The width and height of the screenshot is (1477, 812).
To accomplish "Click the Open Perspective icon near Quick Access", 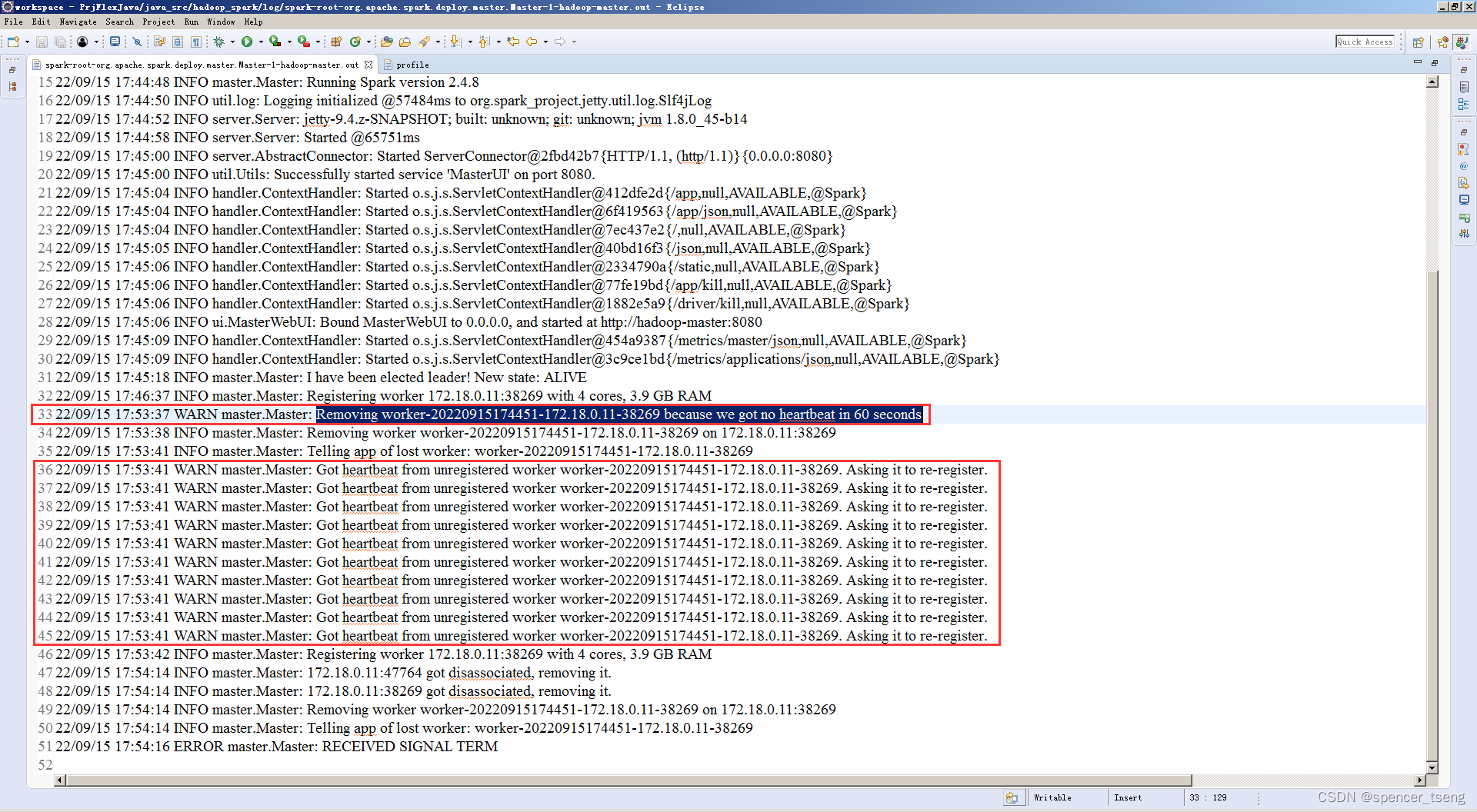I will (x=1419, y=42).
